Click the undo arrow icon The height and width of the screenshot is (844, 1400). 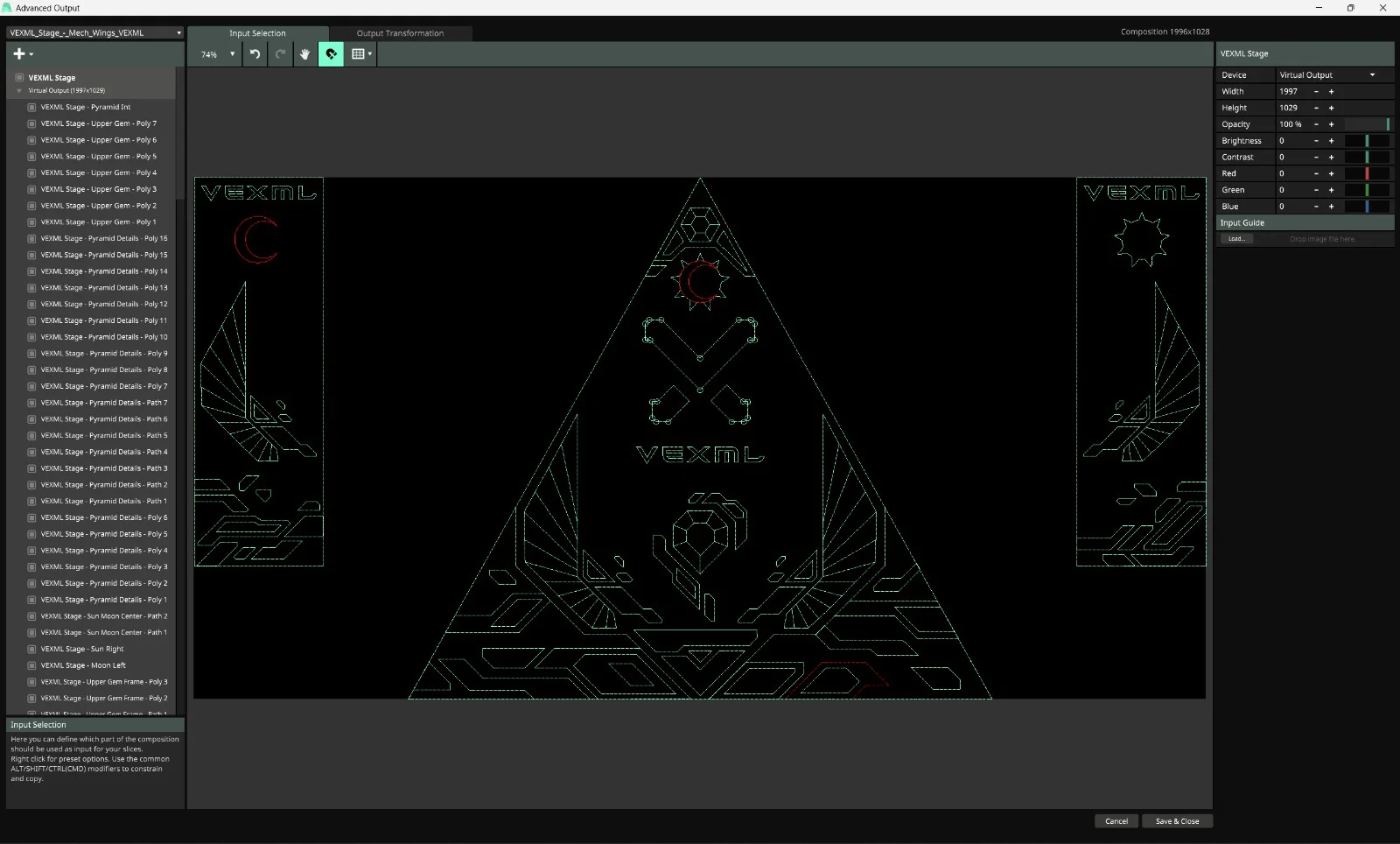(x=254, y=54)
